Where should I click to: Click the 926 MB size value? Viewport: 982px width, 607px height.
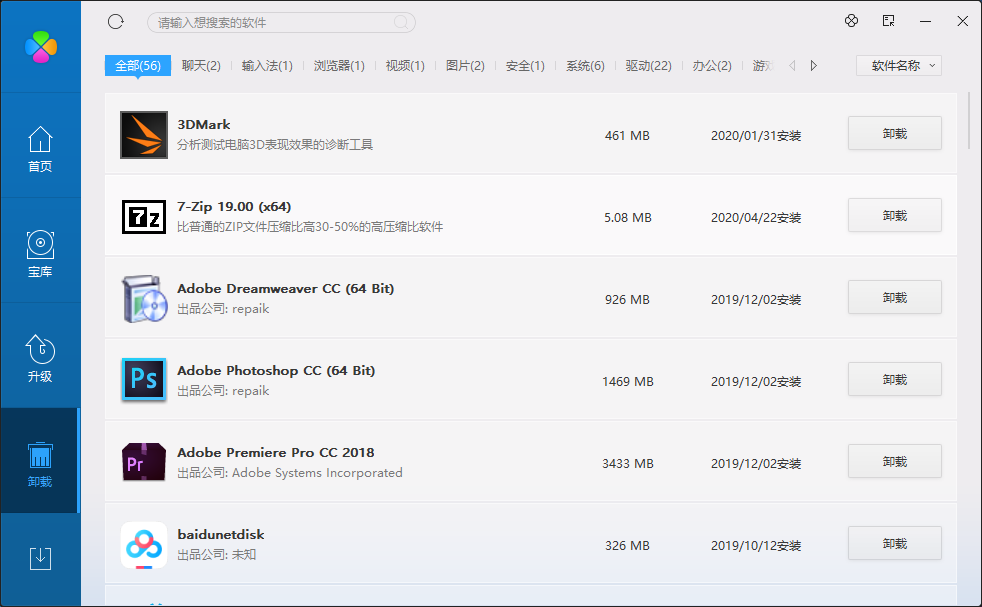627,300
